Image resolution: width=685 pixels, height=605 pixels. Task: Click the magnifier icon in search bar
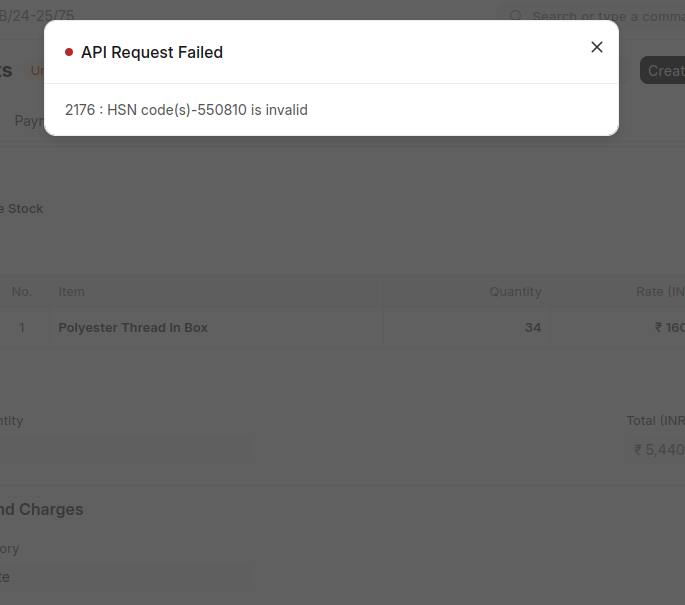pos(515,16)
